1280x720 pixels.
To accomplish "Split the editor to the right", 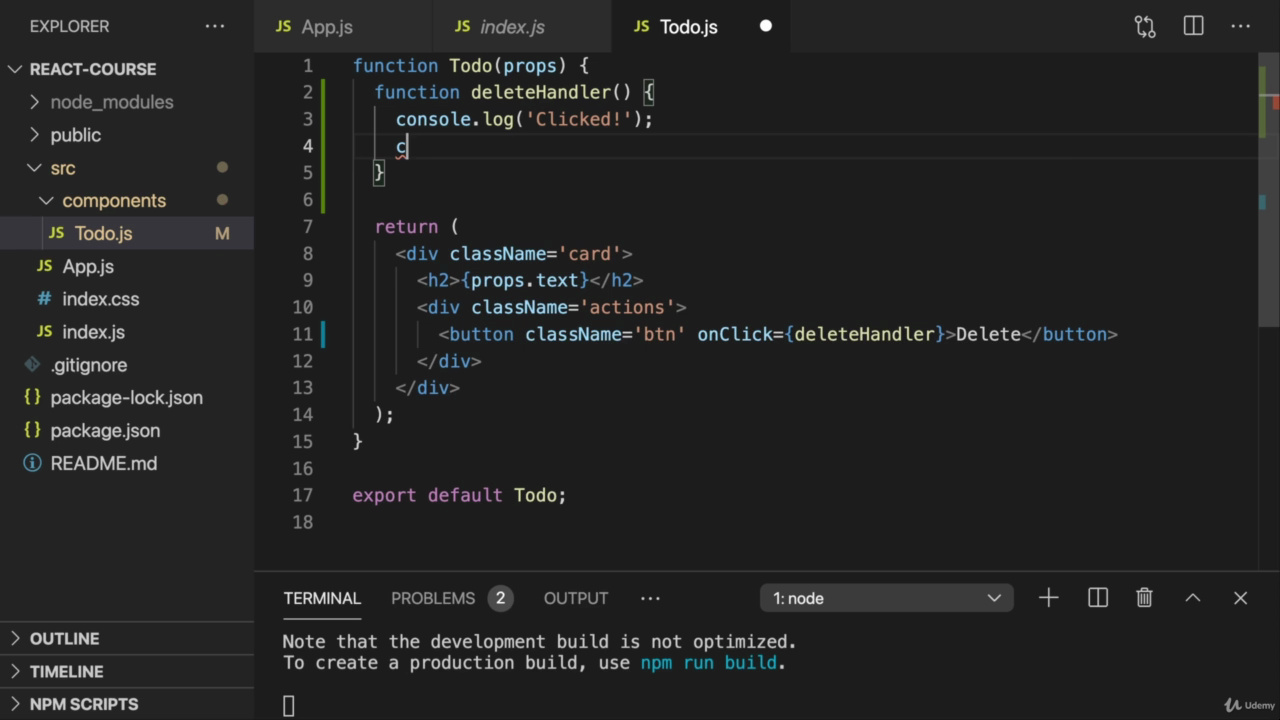I will click(1193, 27).
